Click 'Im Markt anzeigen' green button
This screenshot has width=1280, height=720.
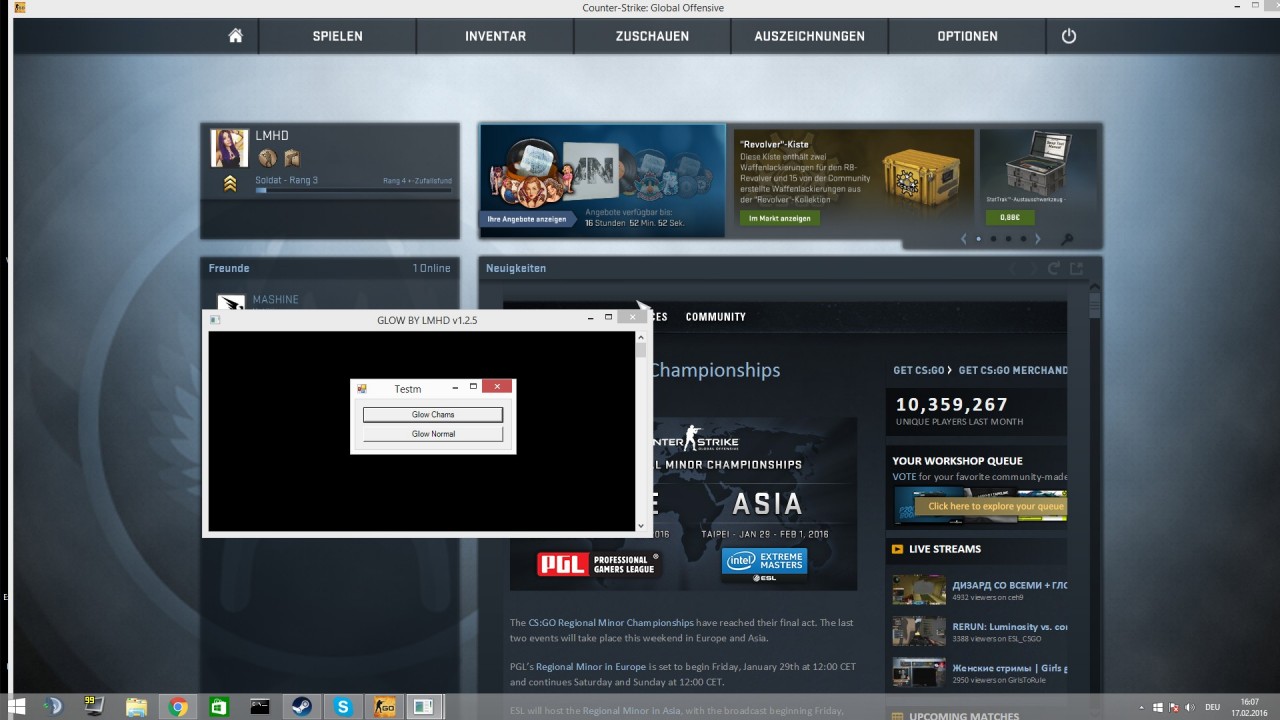[779, 218]
